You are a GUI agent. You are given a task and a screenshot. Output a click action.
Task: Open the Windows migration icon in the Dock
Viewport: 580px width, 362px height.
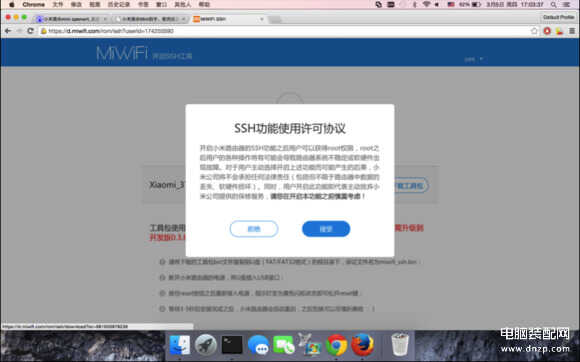click(x=310, y=345)
